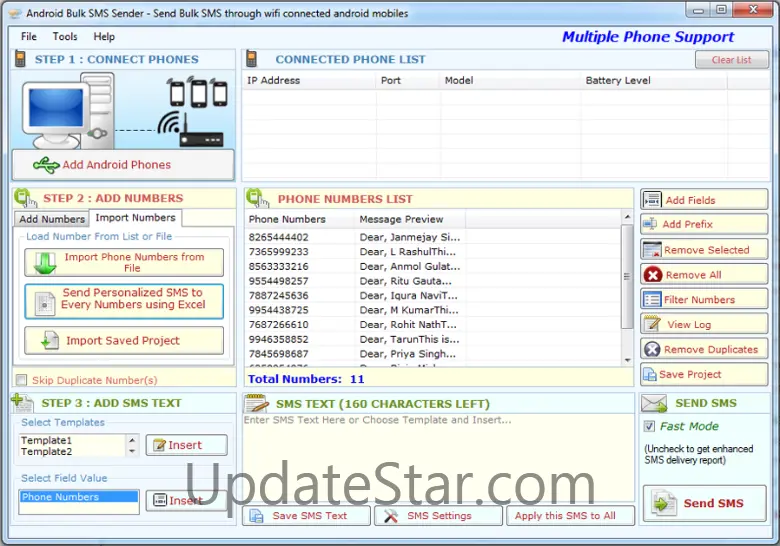Image resolution: width=780 pixels, height=546 pixels.
Task: Click the SMS Settings tools icon
Action: 391,516
